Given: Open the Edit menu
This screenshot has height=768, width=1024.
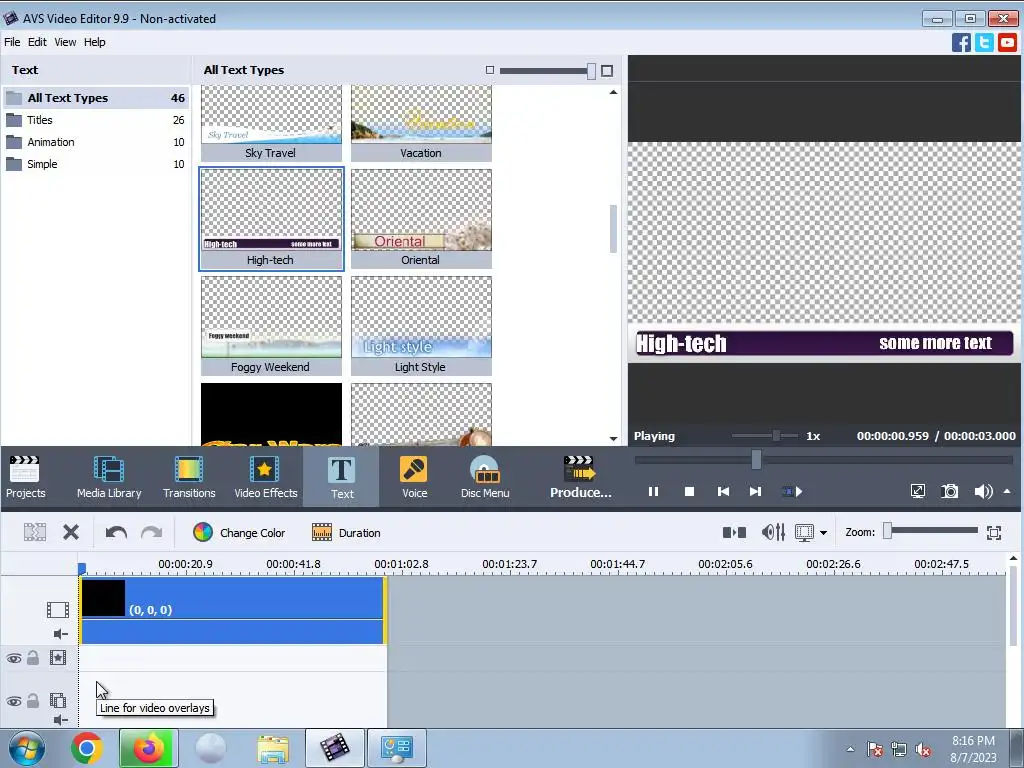Looking at the screenshot, I should click(37, 42).
